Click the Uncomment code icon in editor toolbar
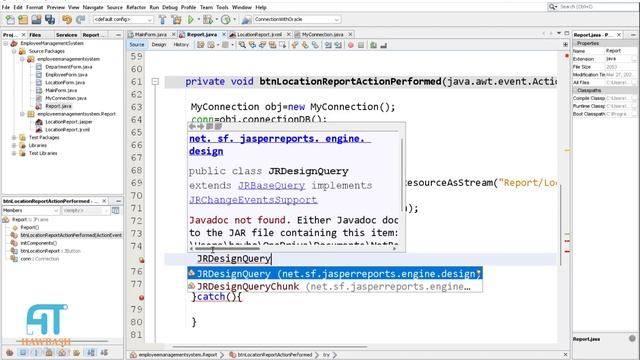 [x=384, y=45]
